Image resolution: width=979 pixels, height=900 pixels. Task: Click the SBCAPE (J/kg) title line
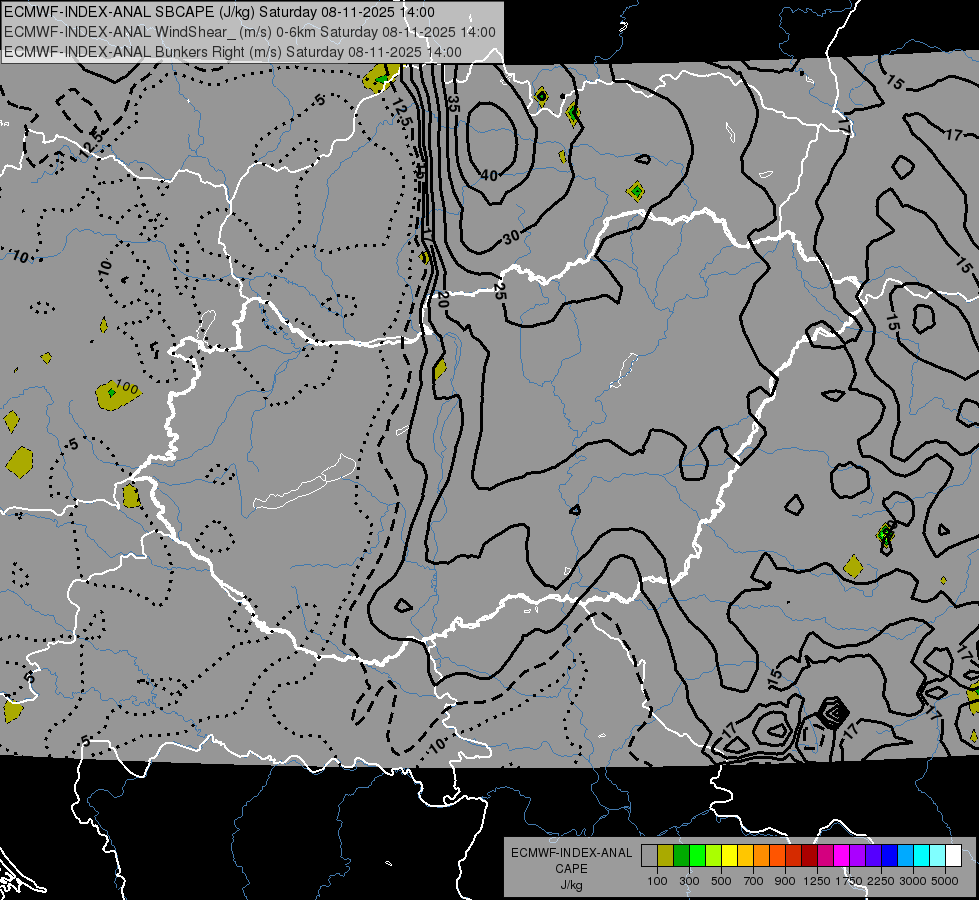click(x=219, y=12)
